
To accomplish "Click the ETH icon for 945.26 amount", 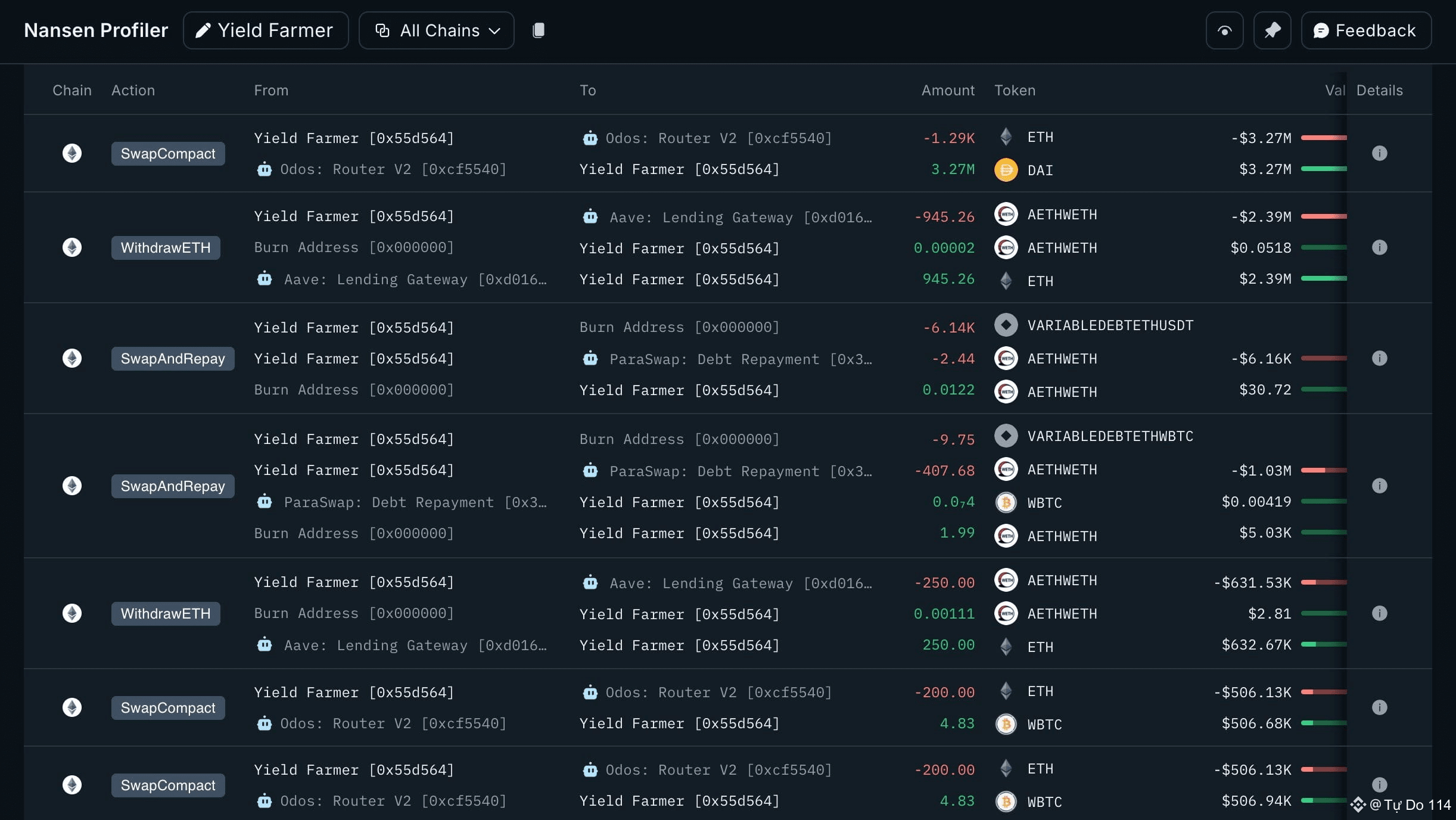I will [1006, 281].
